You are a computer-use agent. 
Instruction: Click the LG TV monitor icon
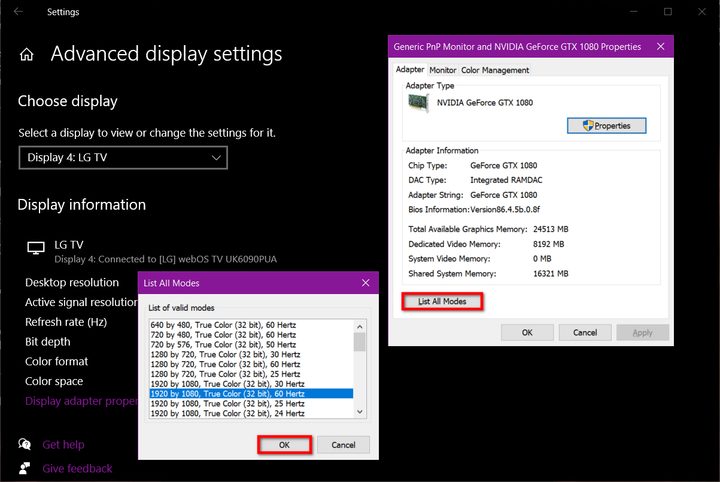(x=36, y=248)
